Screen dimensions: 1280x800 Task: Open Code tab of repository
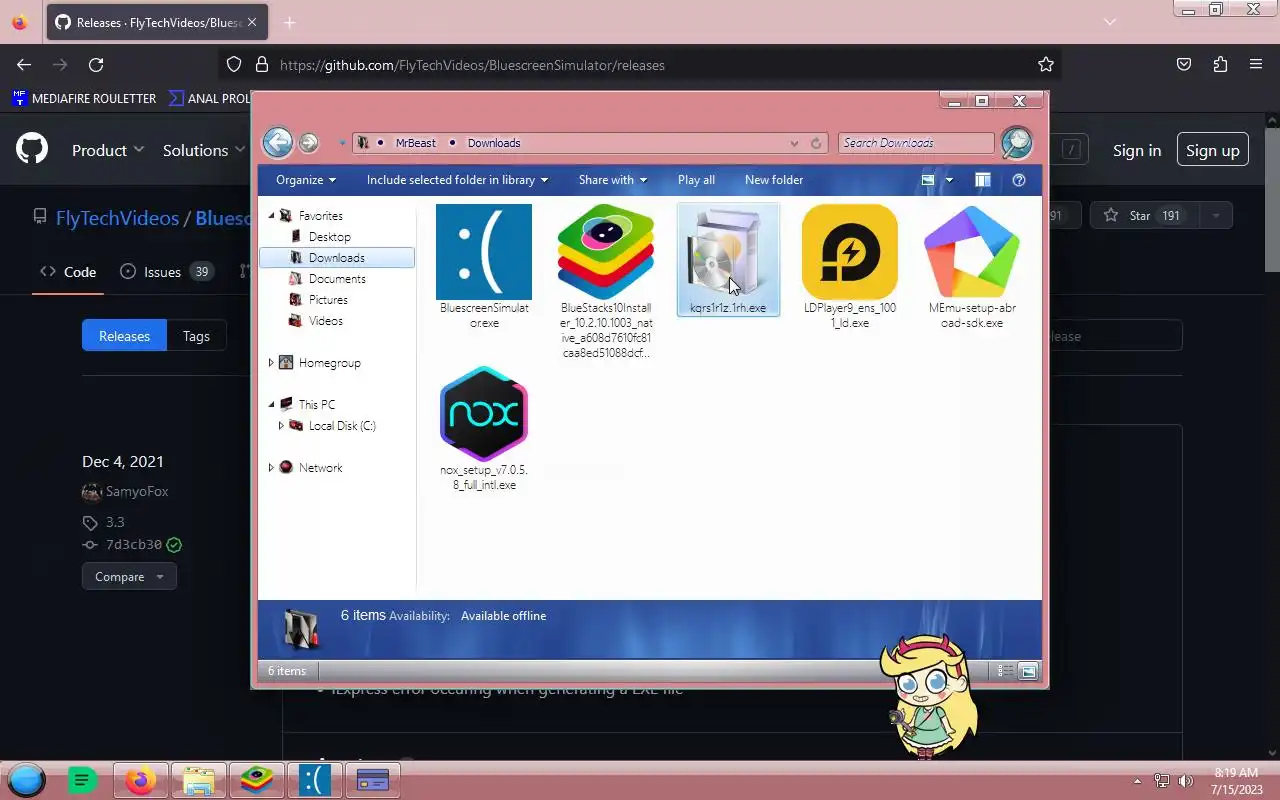(x=68, y=272)
